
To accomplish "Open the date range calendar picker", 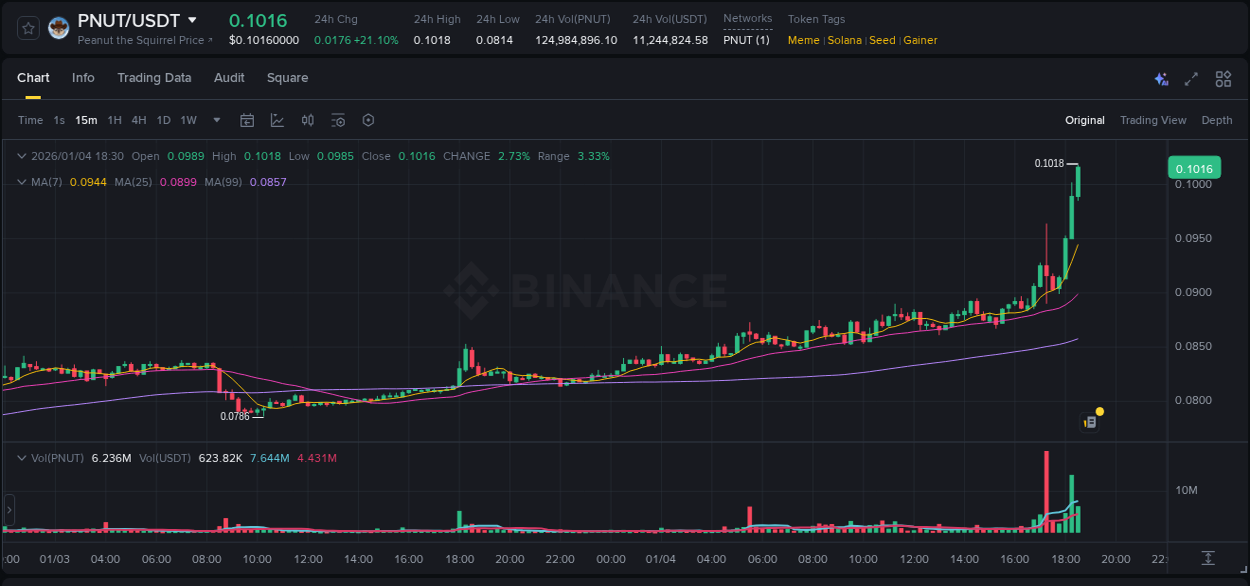I will [x=247, y=120].
